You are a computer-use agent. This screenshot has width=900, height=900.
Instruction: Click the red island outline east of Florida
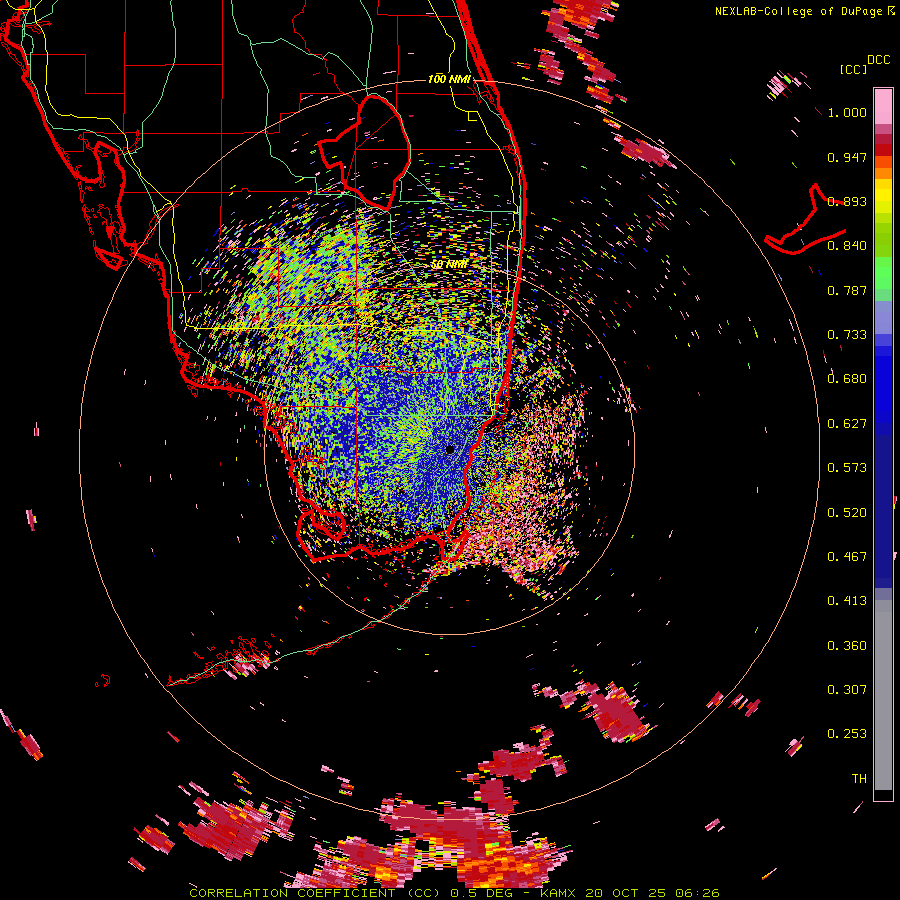[x=805, y=219]
